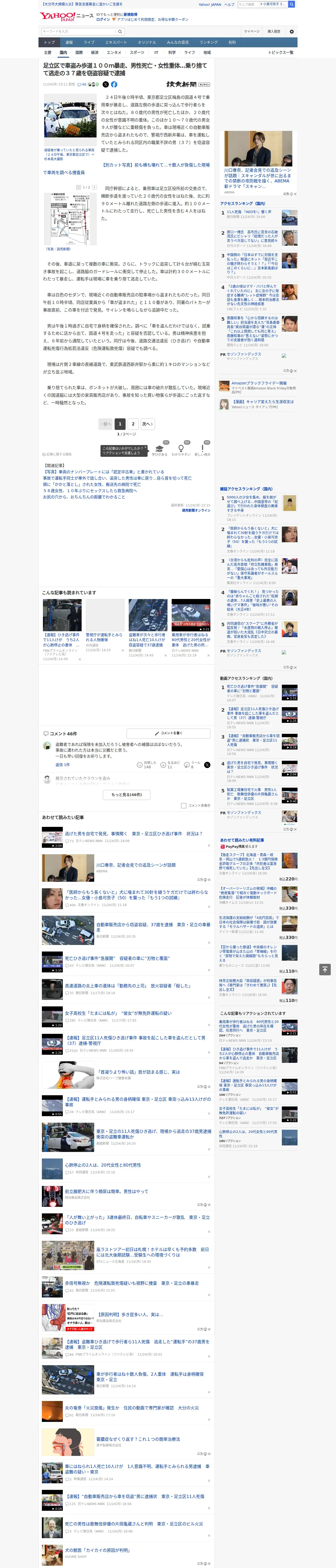Click the 読売新聞オンライン logo in the header
The image size is (336, 1568).
coord(188,85)
